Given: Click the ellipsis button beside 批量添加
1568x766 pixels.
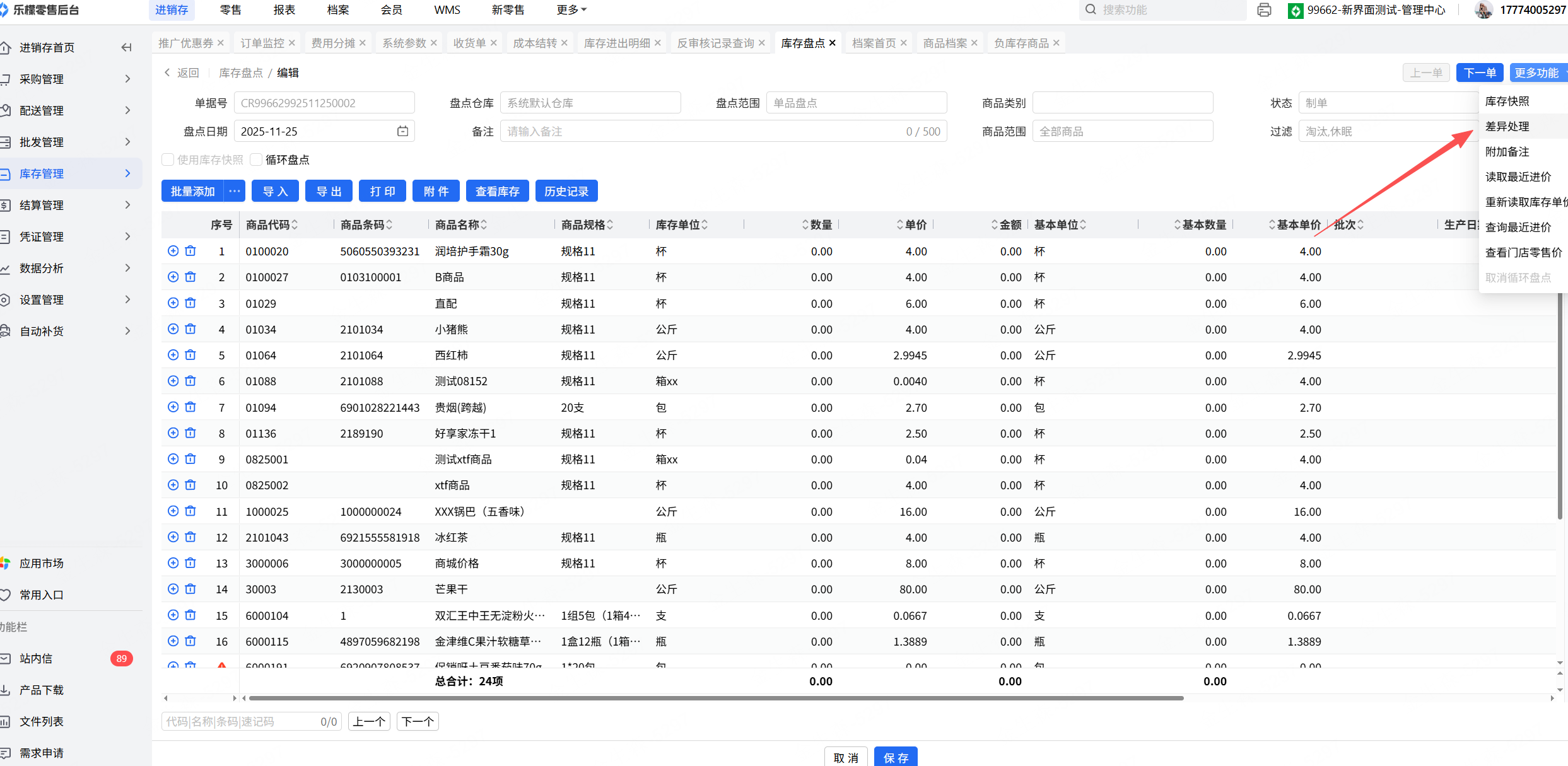Looking at the screenshot, I should pos(235,191).
